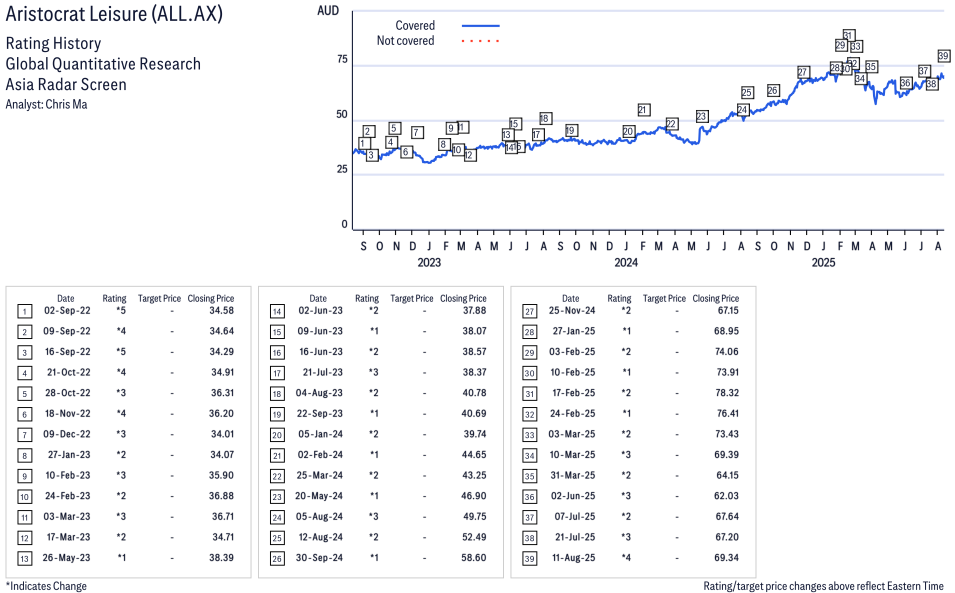Click the date cell '02-Sep-22'

point(67,311)
